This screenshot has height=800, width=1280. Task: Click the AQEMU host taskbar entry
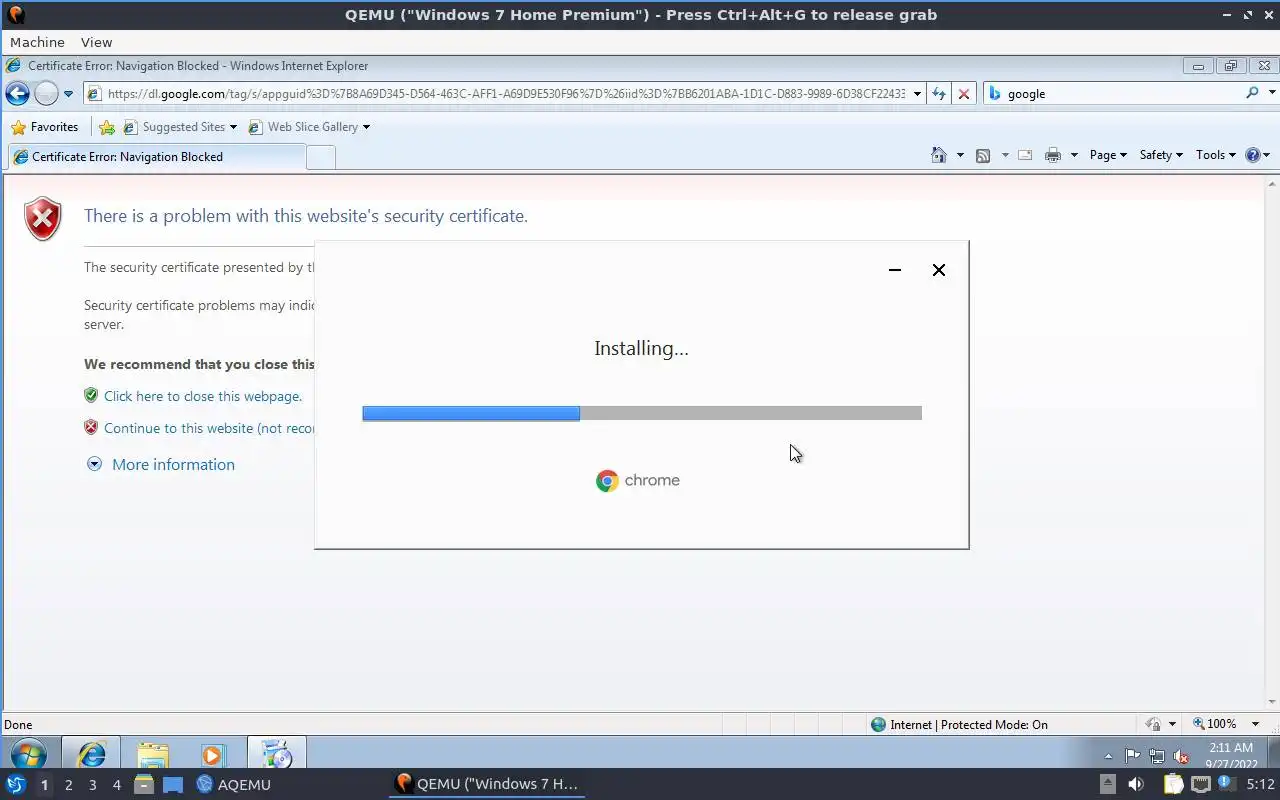coord(234,785)
